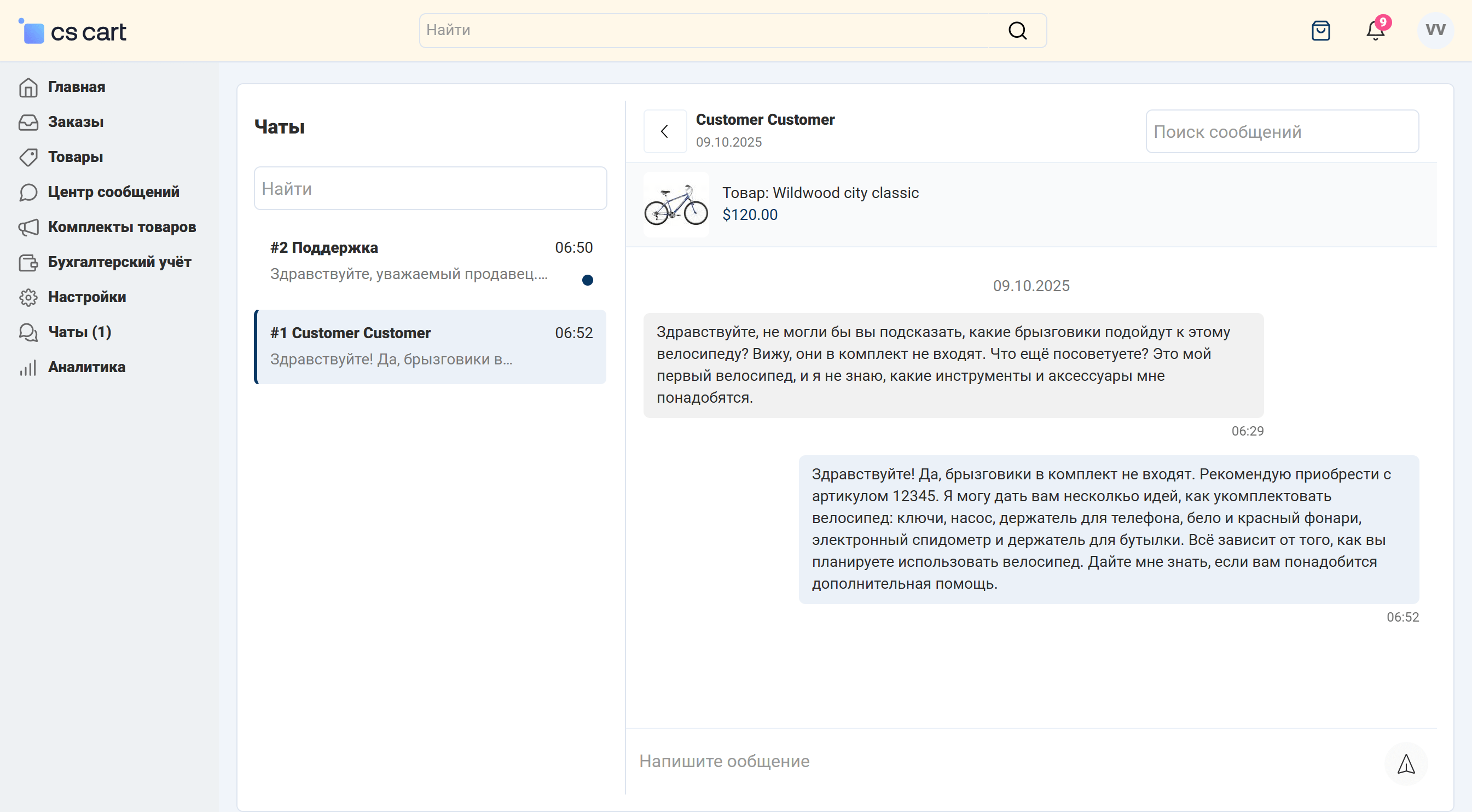Open the notifications bell icon
This screenshot has height=812, width=1472.
(1376, 30)
